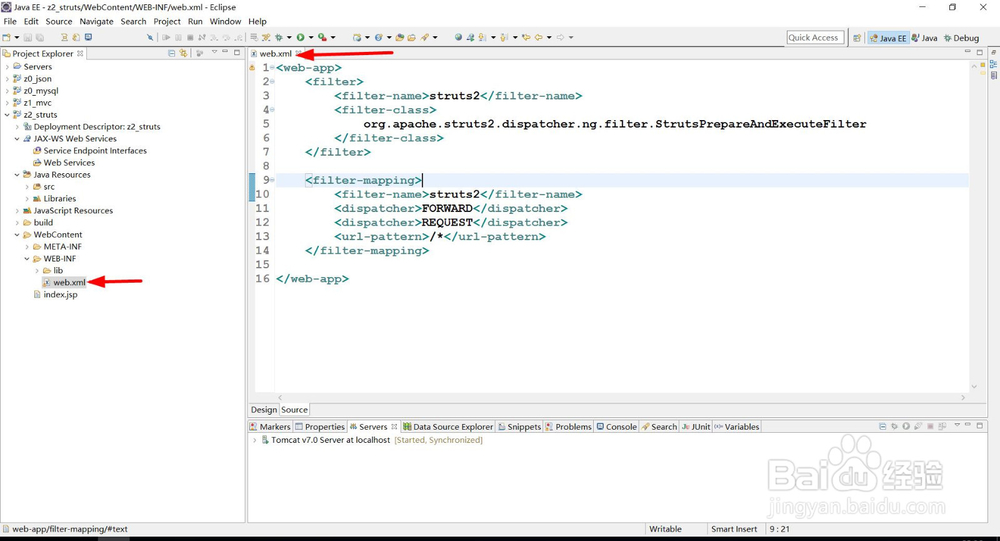
Task: Click the Last Edit Location arrow icon
Action: 526,38
